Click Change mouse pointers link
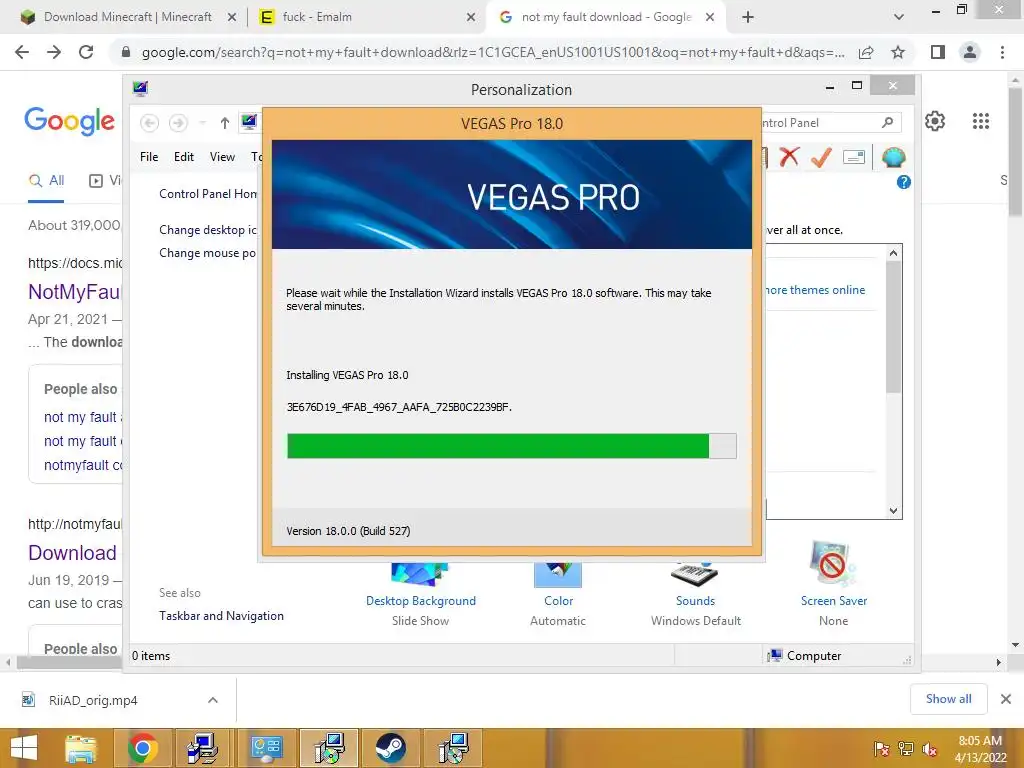1024x768 pixels. click(x=208, y=253)
